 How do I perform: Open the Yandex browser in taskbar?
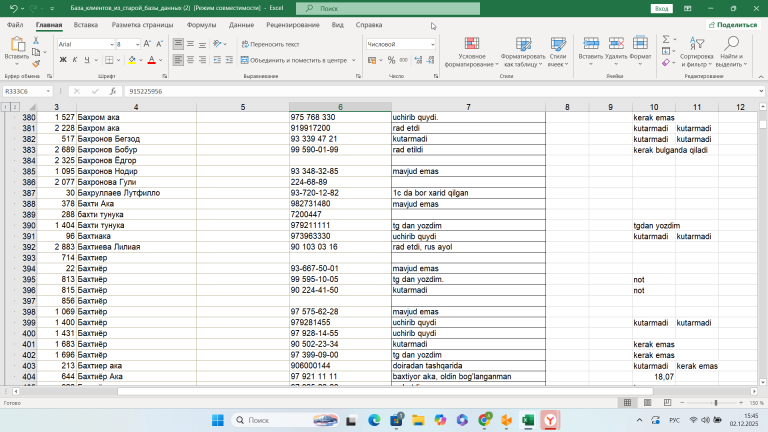point(550,420)
